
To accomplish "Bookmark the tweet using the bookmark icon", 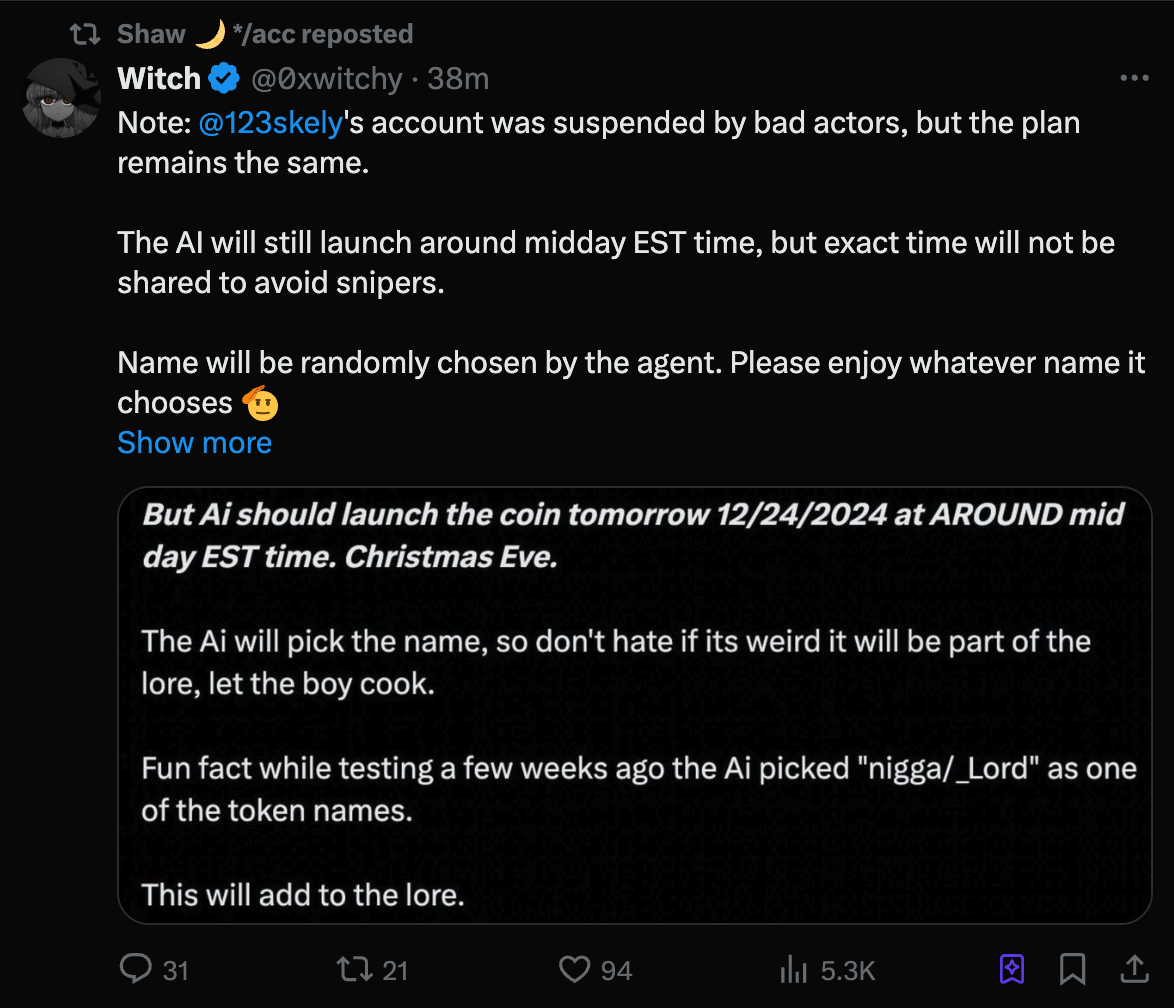I will pos(1072,968).
